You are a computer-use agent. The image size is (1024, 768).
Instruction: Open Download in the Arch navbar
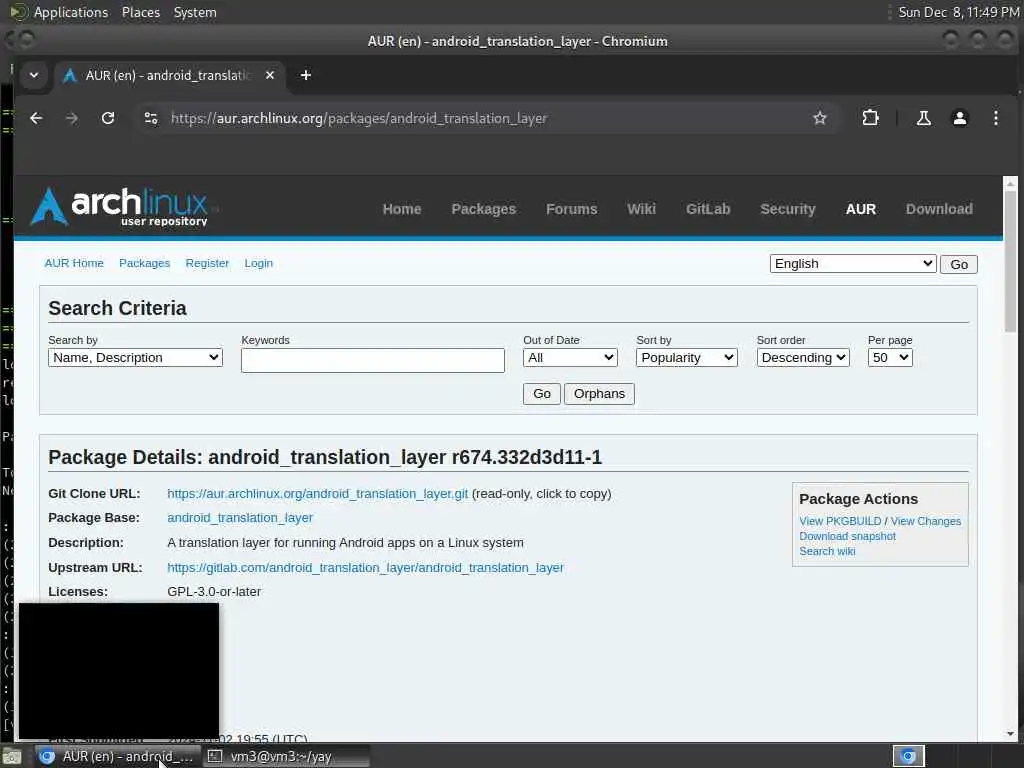click(939, 209)
